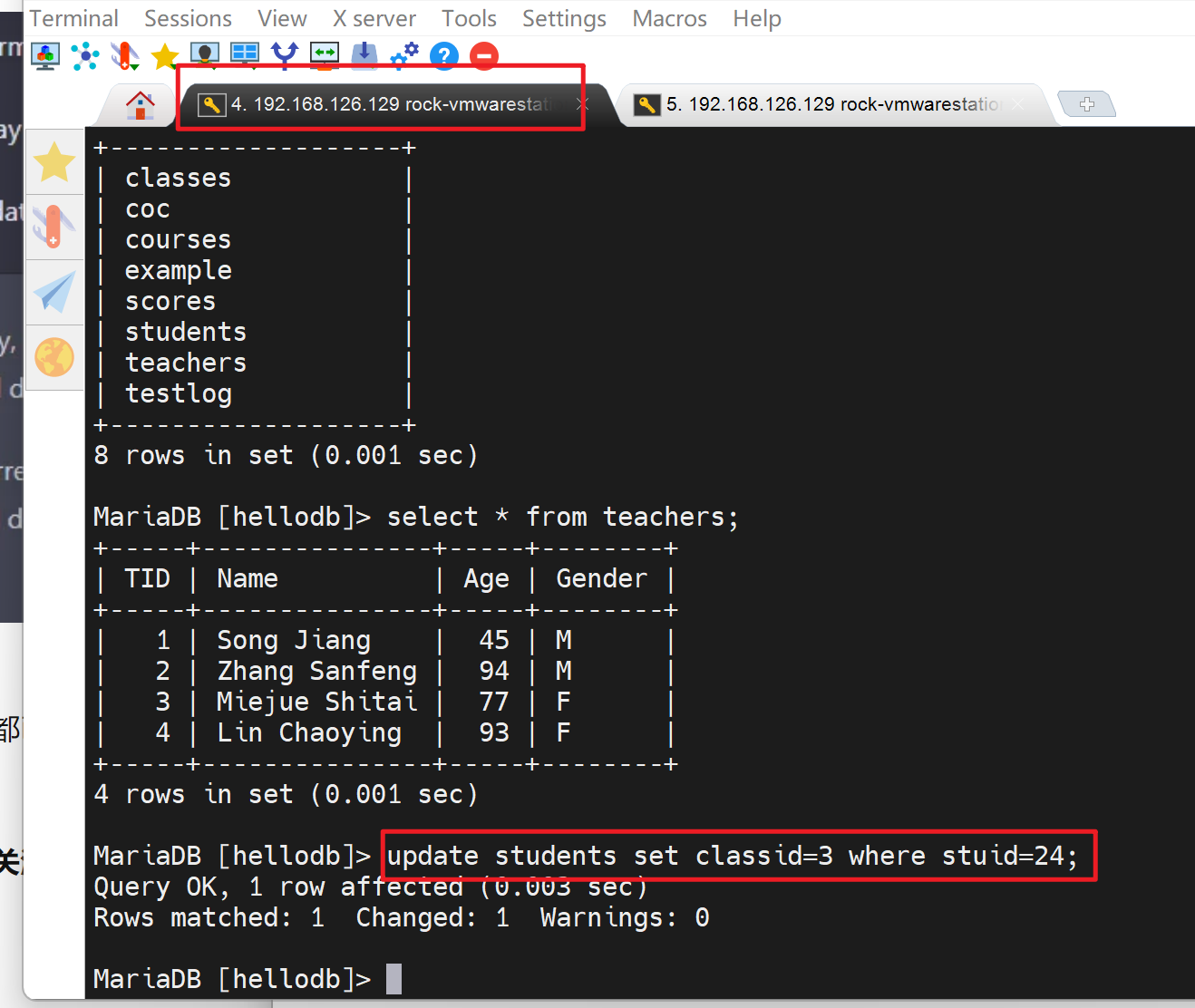Screen dimensions: 1195x1008
Task: Click the Tunneling toolbar icon
Action: point(324,56)
